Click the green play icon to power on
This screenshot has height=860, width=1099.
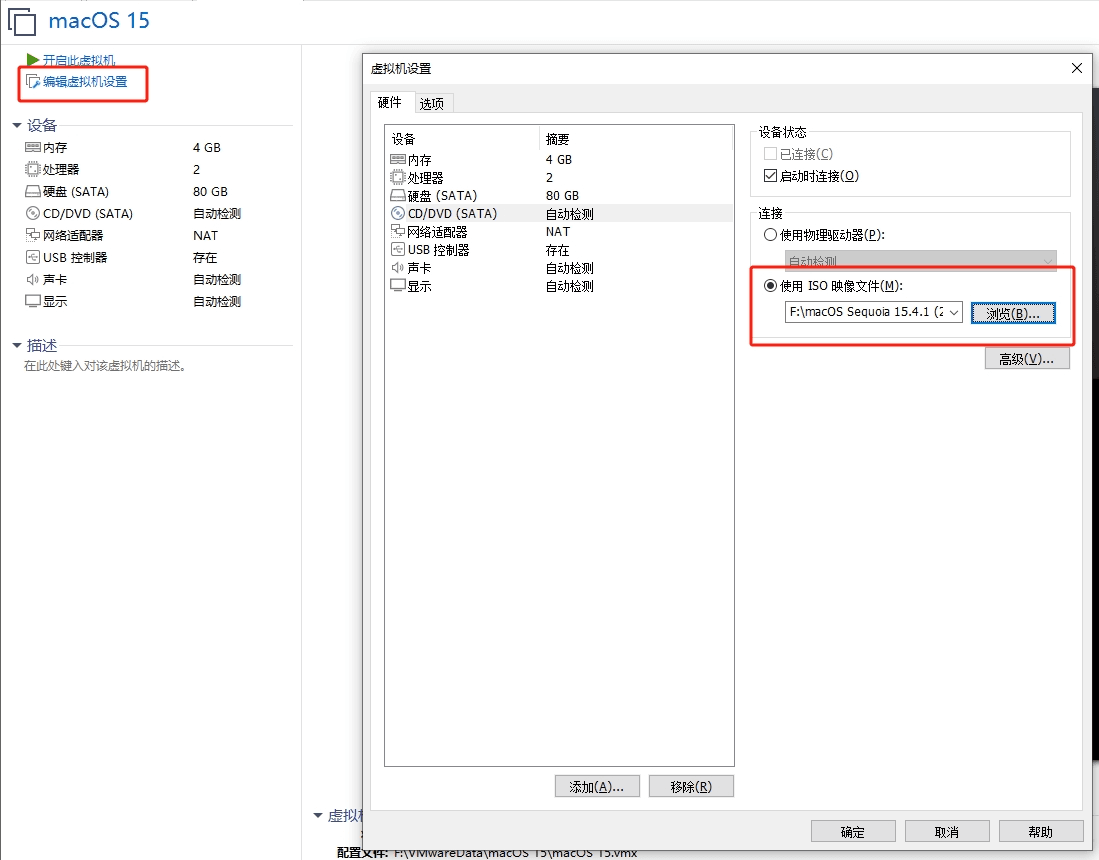32,60
